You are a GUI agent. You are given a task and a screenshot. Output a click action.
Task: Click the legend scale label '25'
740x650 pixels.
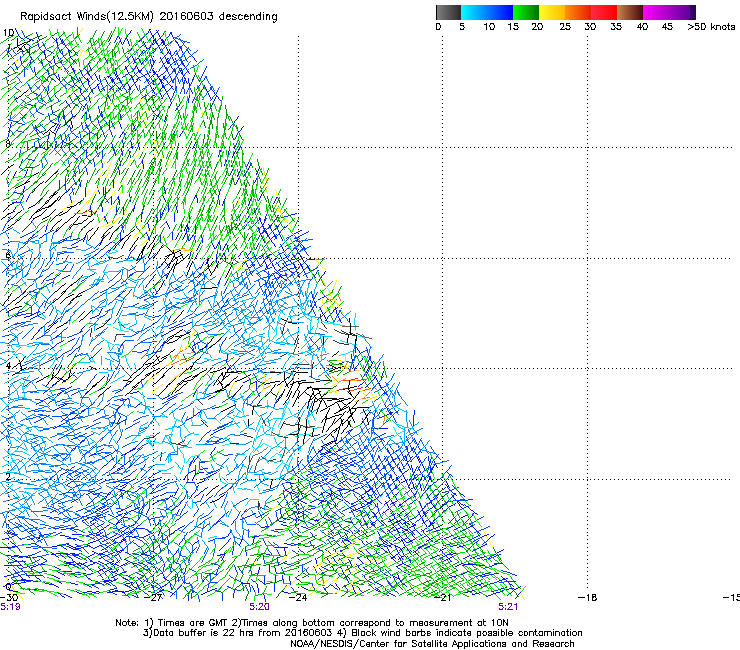pos(565,26)
